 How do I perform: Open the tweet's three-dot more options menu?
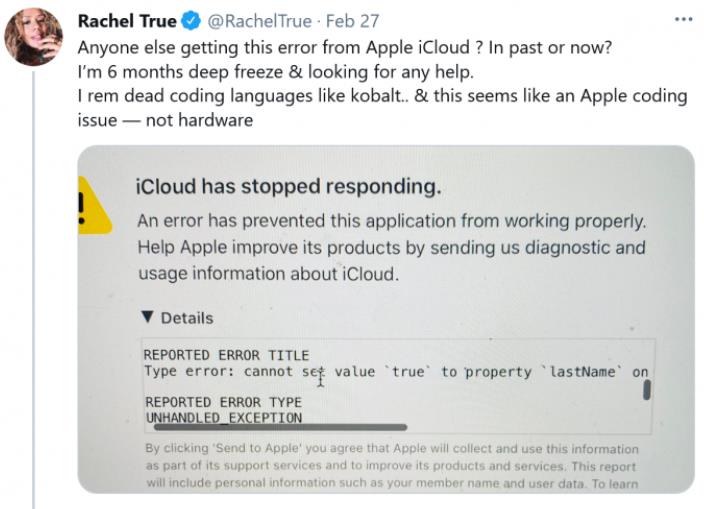tap(683, 19)
